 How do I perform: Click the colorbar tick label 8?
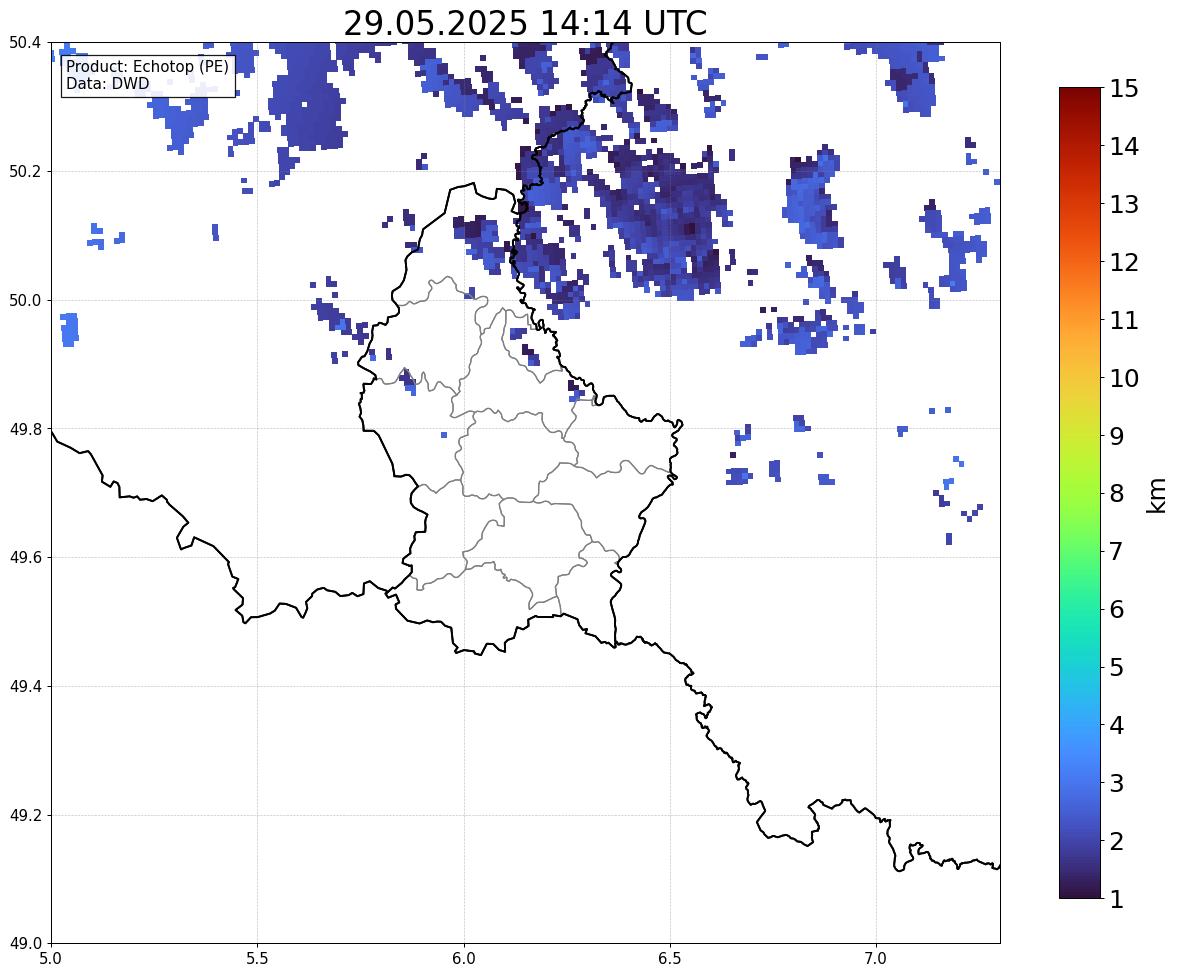click(1117, 494)
